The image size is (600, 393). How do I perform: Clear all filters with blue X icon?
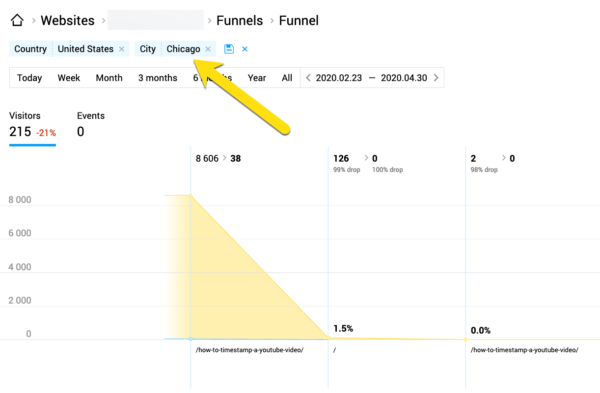point(245,49)
